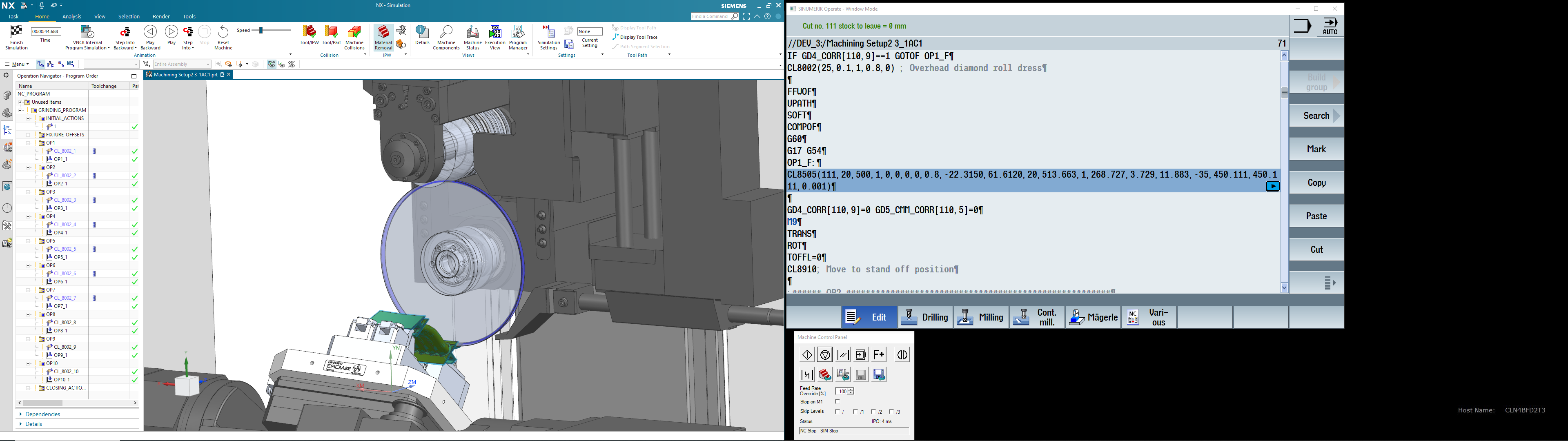Screen dimensions: 1568x441
Task: Open Machine Status view
Action: click(472, 37)
